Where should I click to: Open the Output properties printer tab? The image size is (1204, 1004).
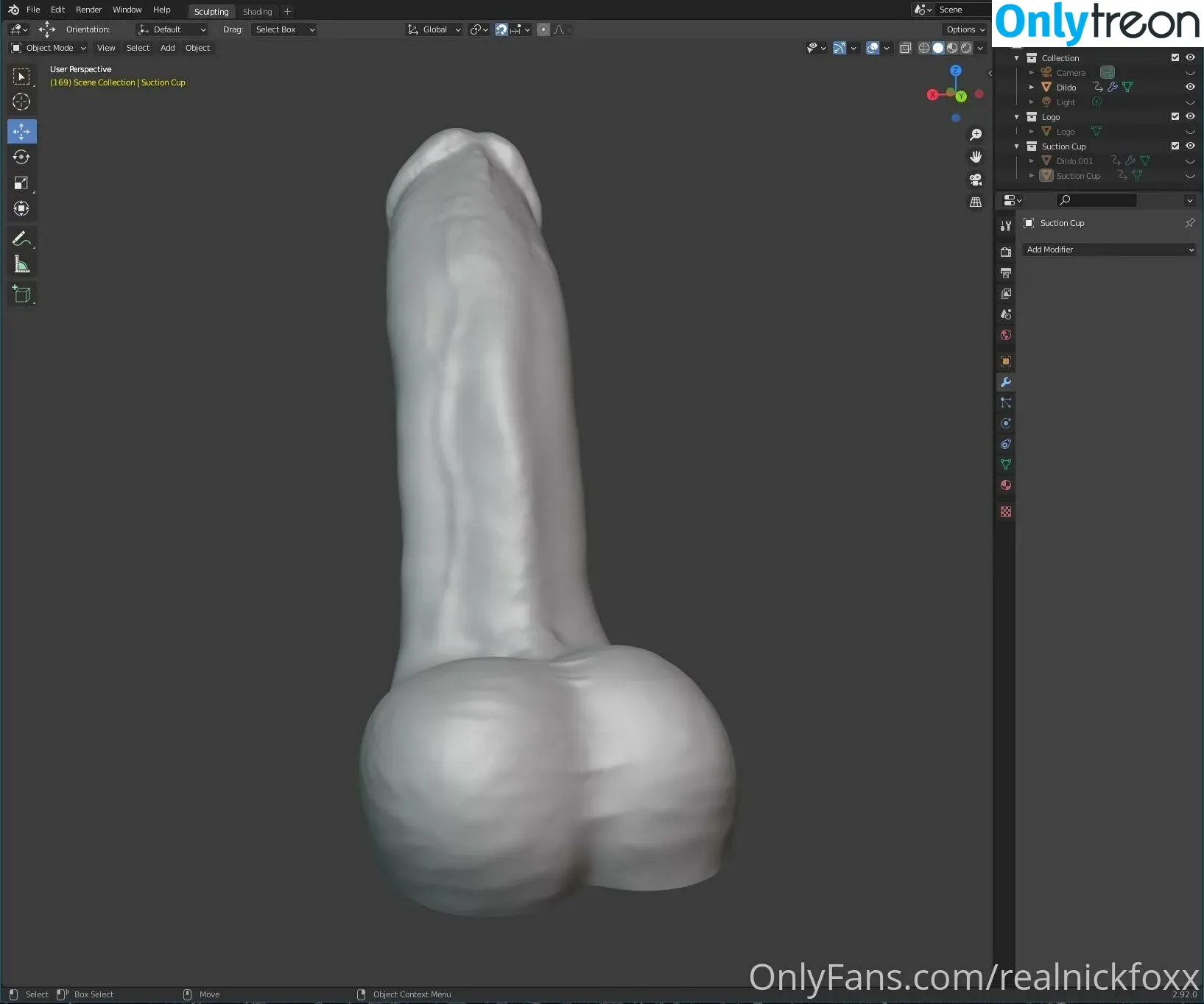pyautogui.click(x=1006, y=273)
